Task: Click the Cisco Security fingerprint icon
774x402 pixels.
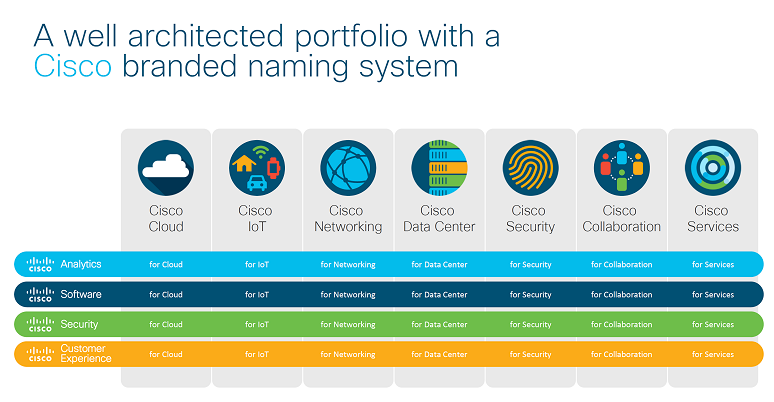Action: (531, 168)
